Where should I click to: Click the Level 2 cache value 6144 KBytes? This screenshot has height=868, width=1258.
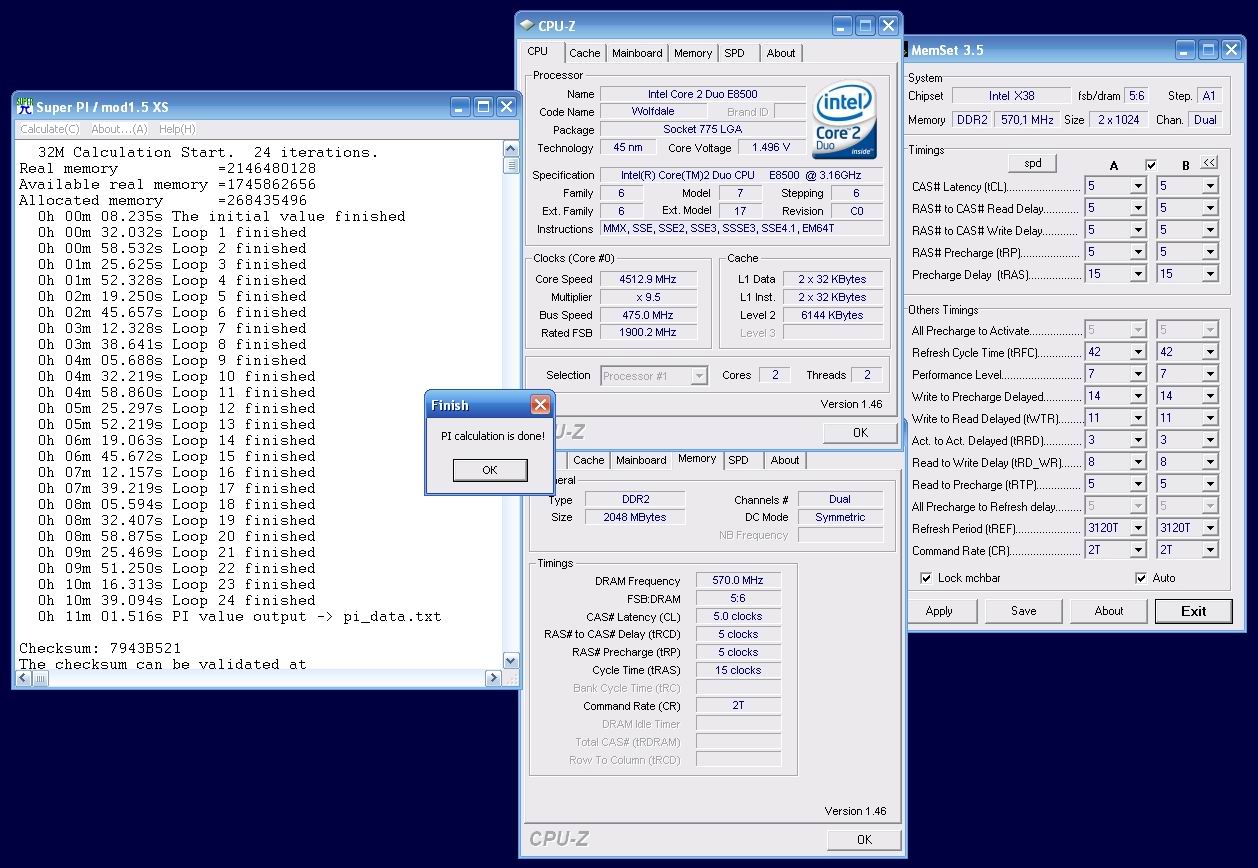(x=832, y=315)
